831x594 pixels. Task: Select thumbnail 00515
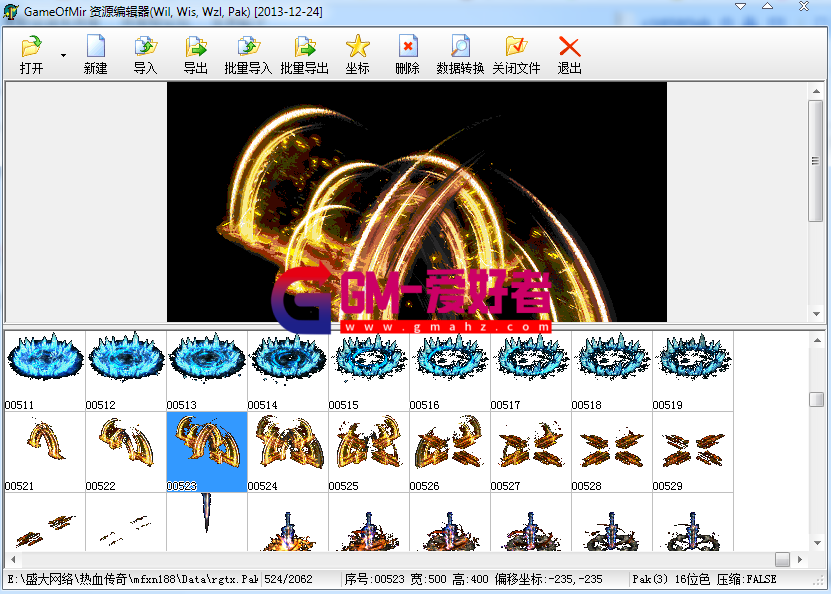pyautogui.click(x=369, y=371)
